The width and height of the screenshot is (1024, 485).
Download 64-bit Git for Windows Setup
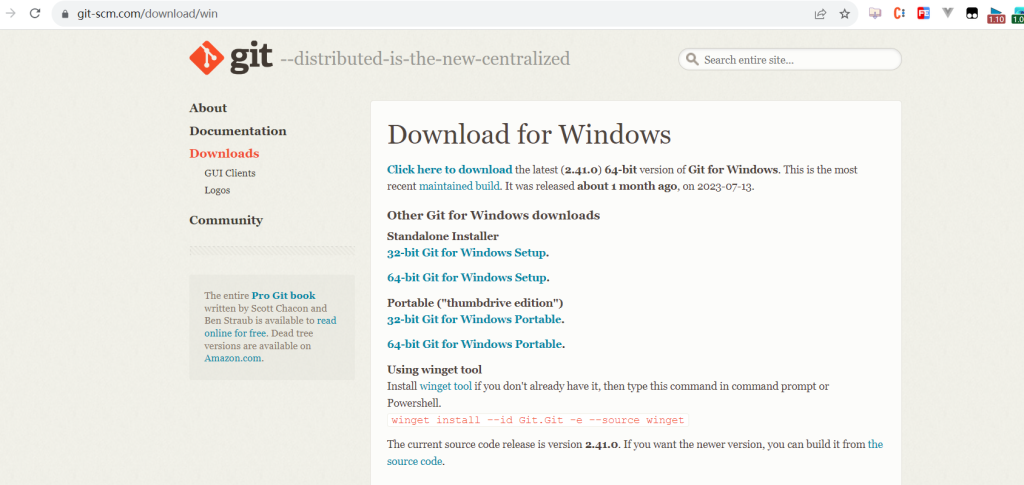coord(466,277)
